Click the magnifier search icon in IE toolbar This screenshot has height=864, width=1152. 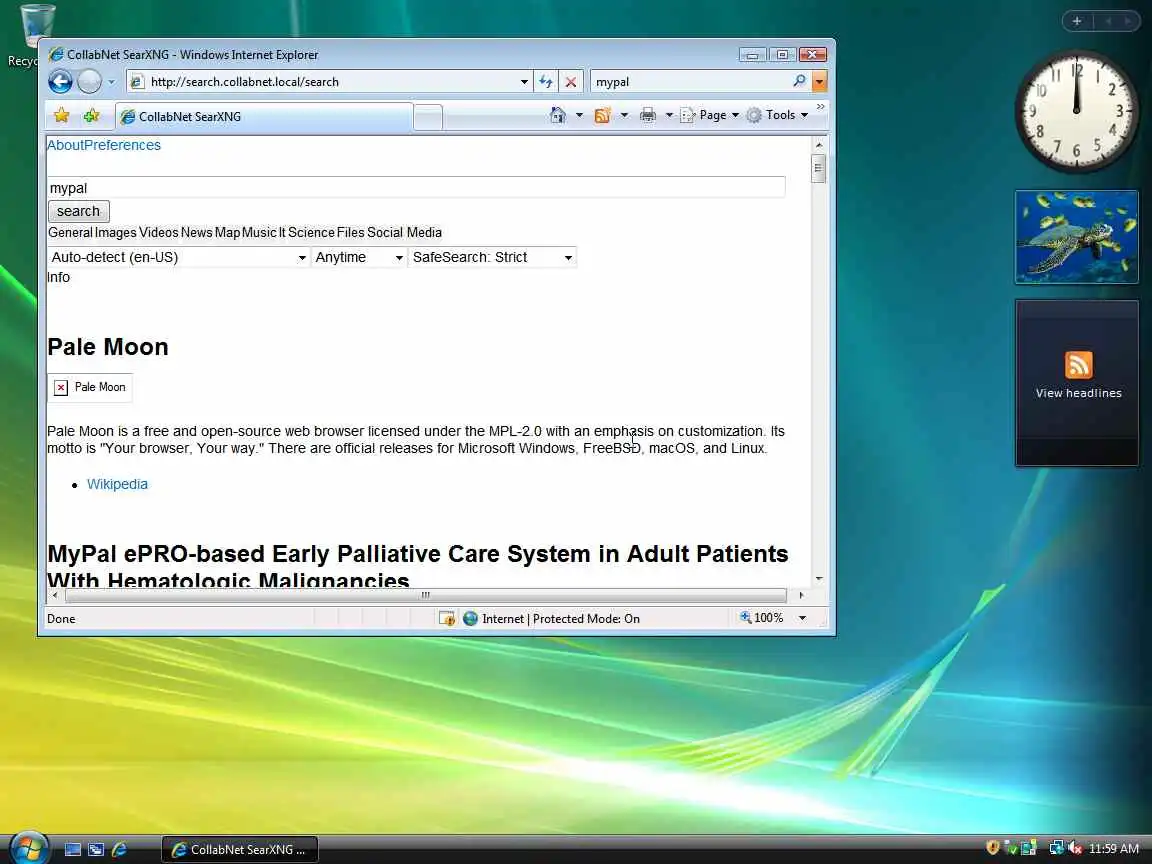(x=799, y=81)
